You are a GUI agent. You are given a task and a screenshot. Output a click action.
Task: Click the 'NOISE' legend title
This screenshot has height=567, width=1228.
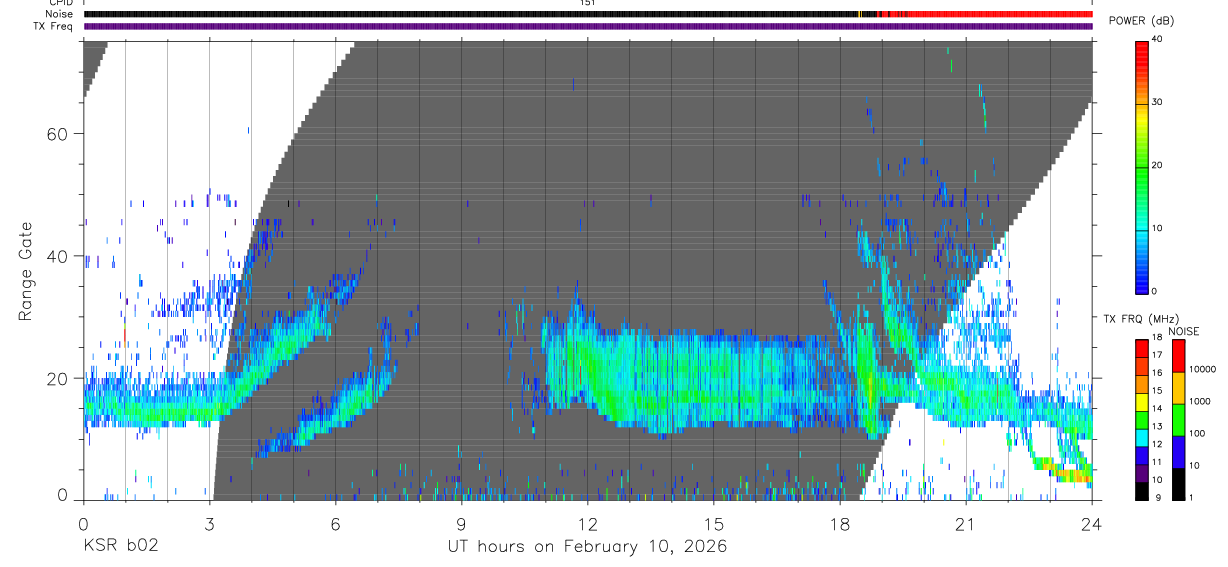click(x=1184, y=331)
